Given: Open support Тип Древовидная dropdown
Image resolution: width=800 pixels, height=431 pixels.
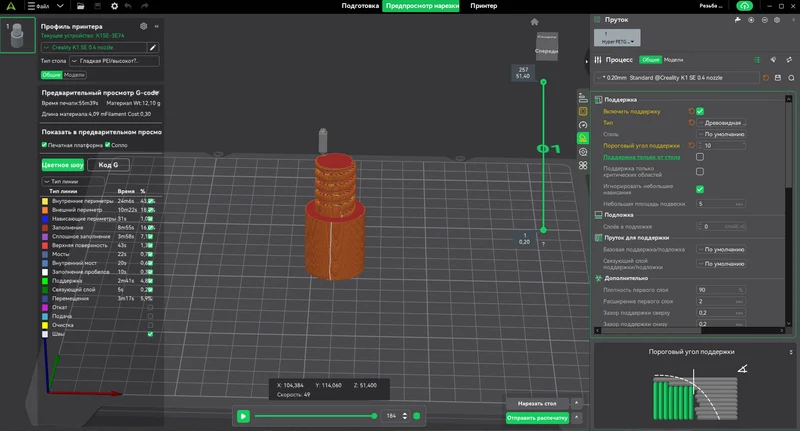Looking at the screenshot, I should click(x=721, y=123).
